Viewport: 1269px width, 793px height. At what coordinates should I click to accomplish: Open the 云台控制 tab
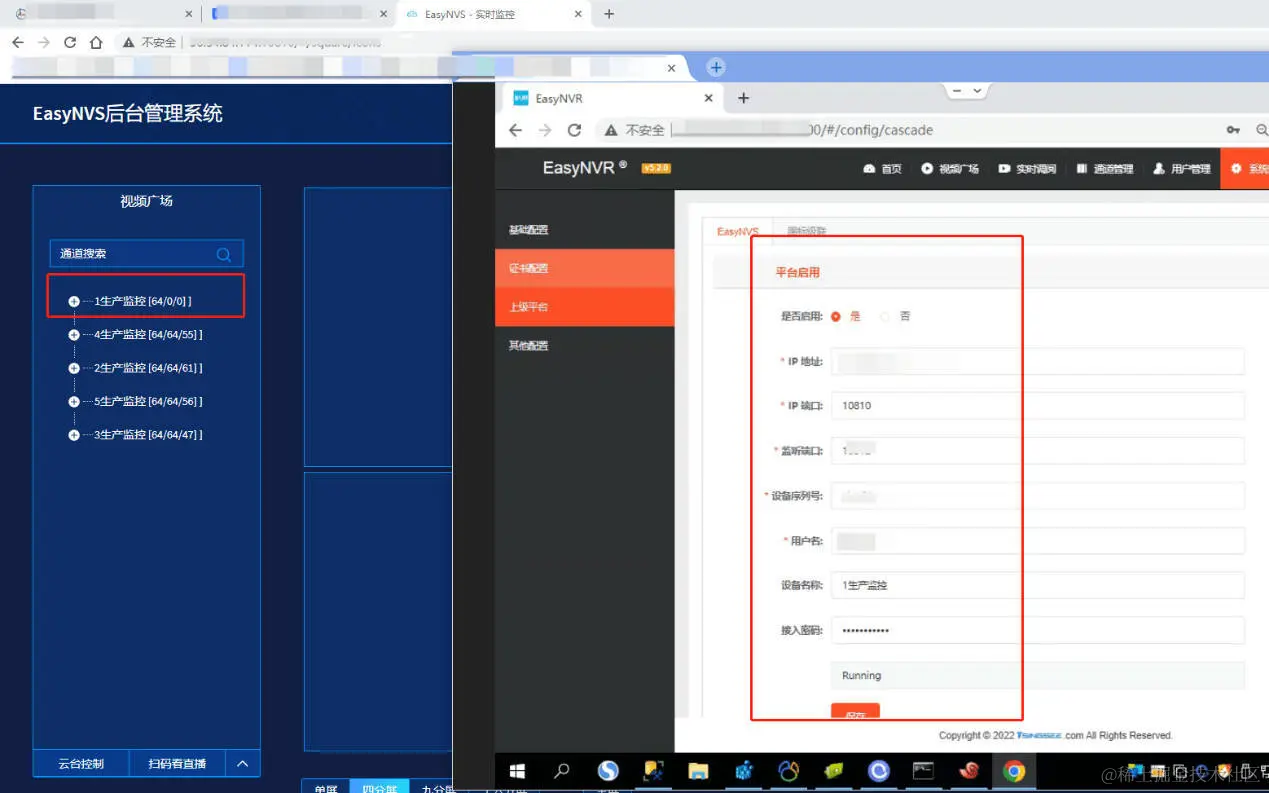point(81,764)
